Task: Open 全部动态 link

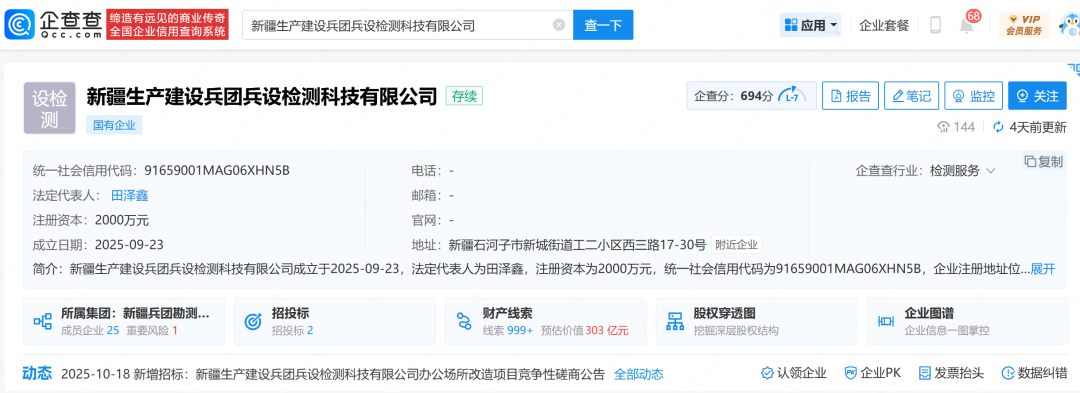Action: pyautogui.click(x=638, y=374)
